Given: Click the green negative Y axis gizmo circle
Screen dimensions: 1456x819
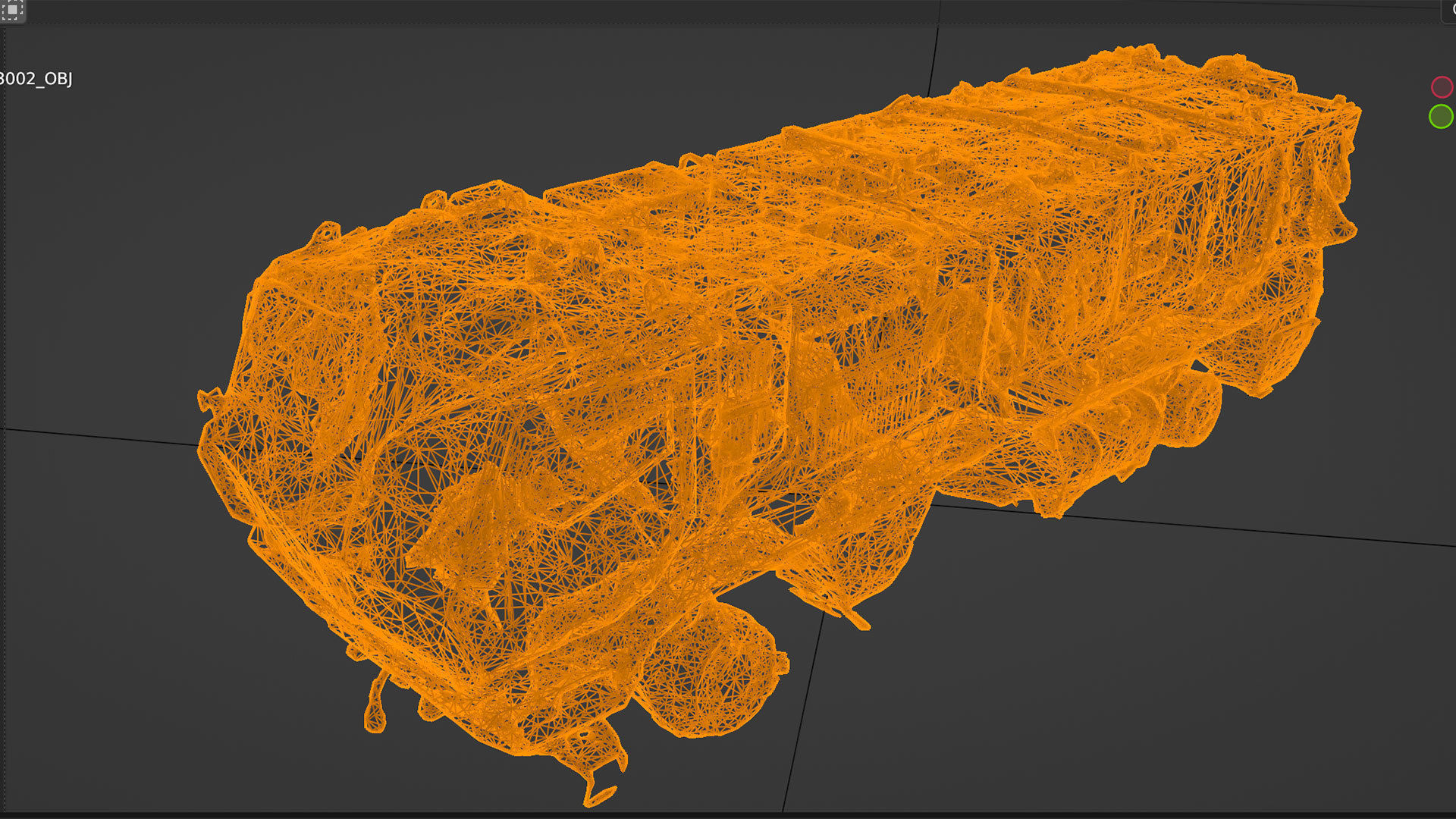Looking at the screenshot, I should [x=1440, y=117].
